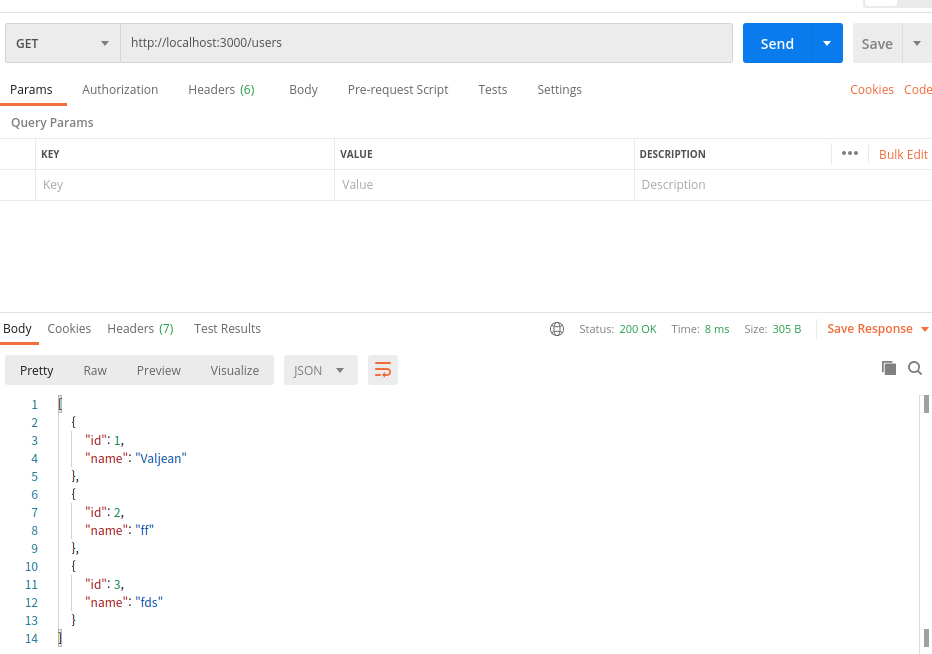Open the HTTP method GET dropdown
This screenshot has width=932, height=654.
point(63,43)
